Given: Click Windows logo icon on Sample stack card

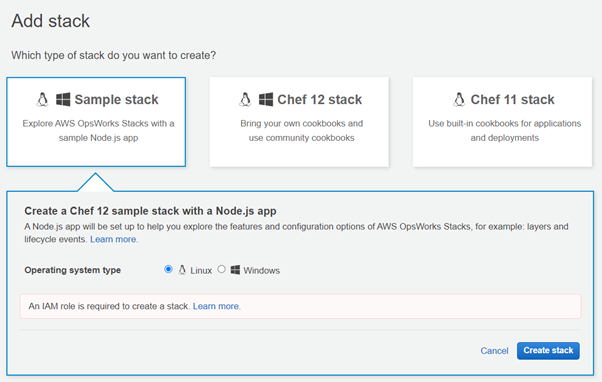Looking at the screenshot, I should pos(63,99).
